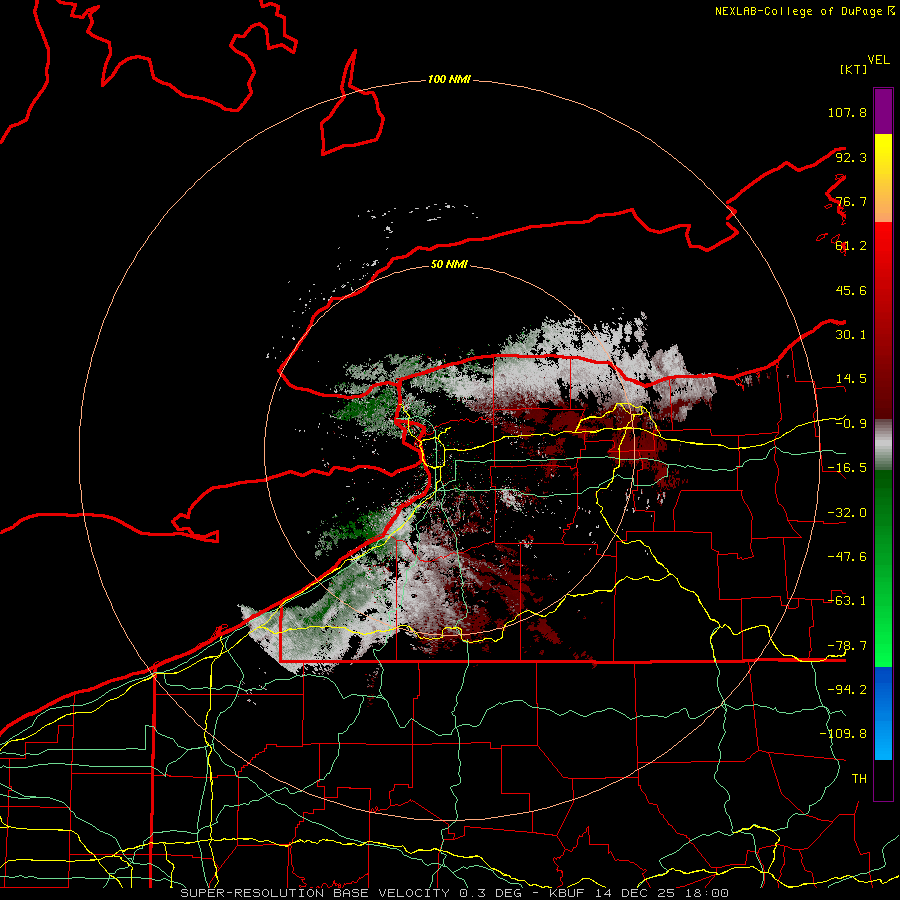
Task: Click the -32.0 velocity scale value
Action: 847,513
